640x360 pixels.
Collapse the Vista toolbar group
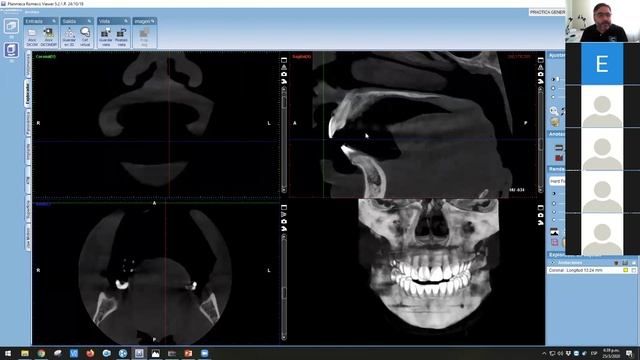pos(126,21)
